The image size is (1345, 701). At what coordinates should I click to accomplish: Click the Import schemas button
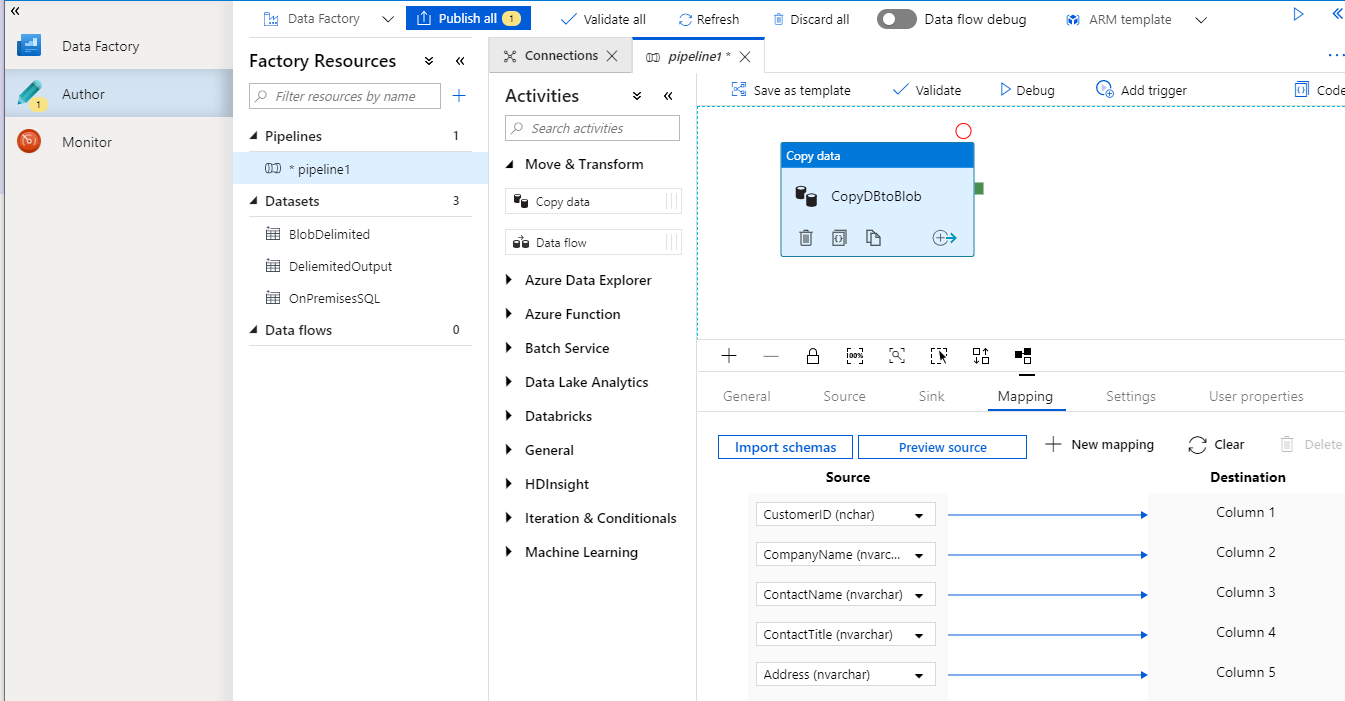(x=785, y=446)
